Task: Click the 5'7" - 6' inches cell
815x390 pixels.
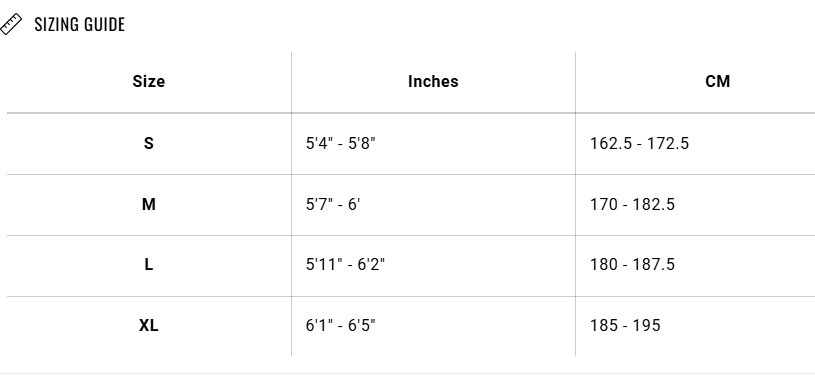Action: pos(333,204)
